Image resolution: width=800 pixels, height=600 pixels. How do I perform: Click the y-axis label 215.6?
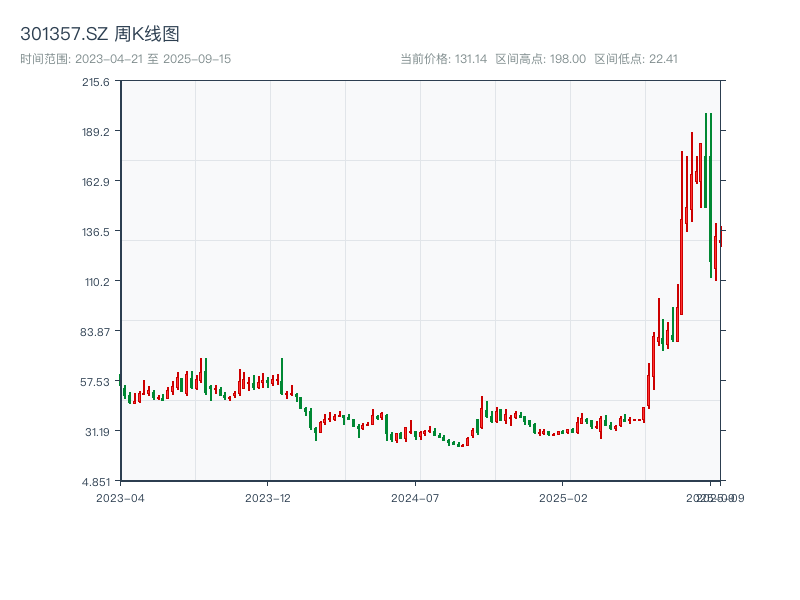96,82
